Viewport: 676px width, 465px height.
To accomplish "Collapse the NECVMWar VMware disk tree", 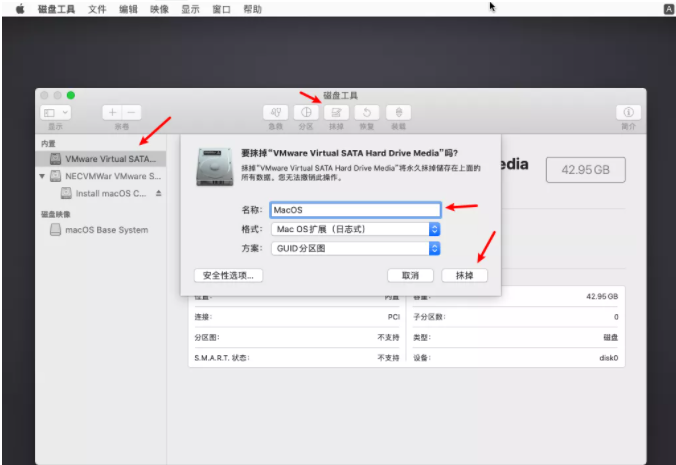I will [42, 176].
